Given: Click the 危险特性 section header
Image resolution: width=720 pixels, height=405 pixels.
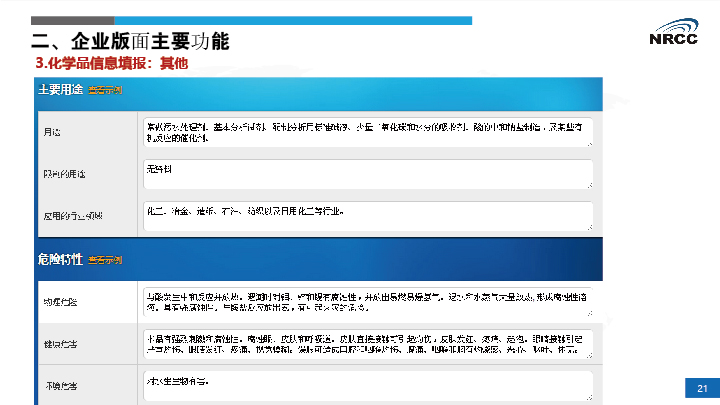Looking at the screenshot, I should click(60, 260).
